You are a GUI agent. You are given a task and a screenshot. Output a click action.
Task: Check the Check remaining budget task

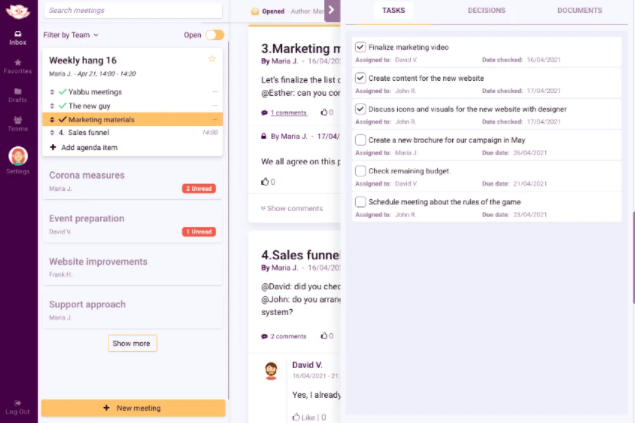tap(360, 171)
